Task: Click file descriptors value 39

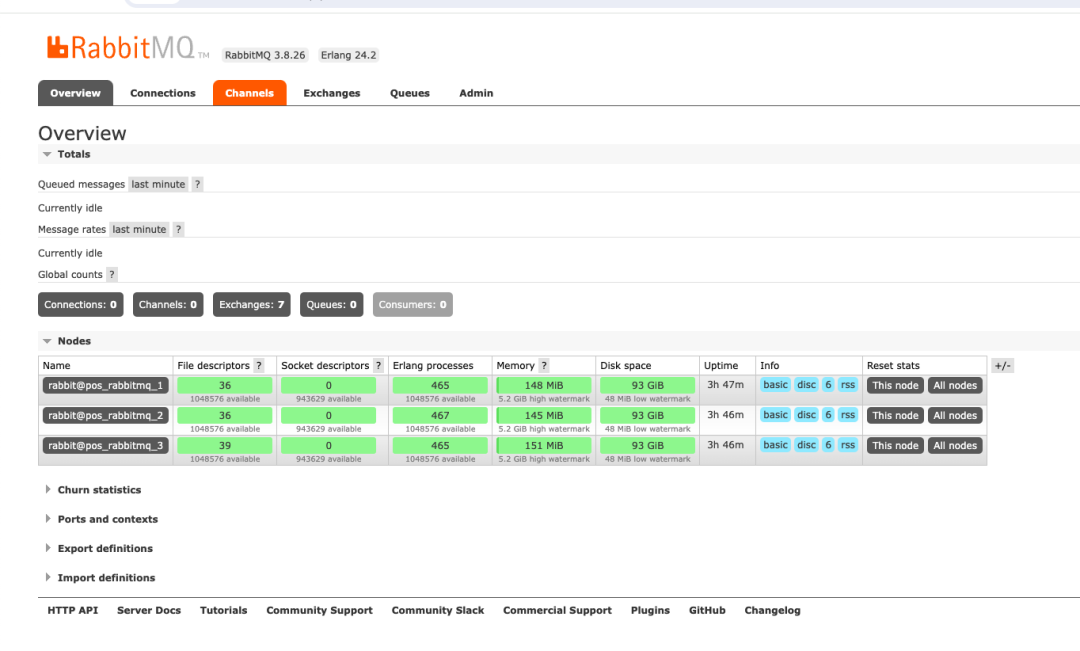Action: (225, 446)
